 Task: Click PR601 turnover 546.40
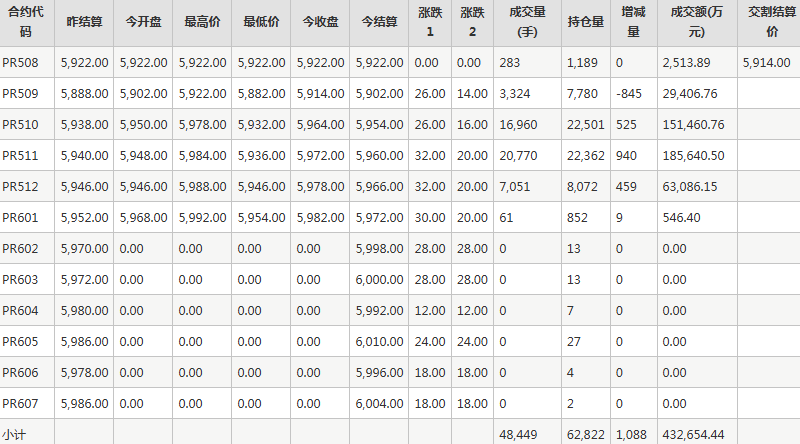click(682, 217)
